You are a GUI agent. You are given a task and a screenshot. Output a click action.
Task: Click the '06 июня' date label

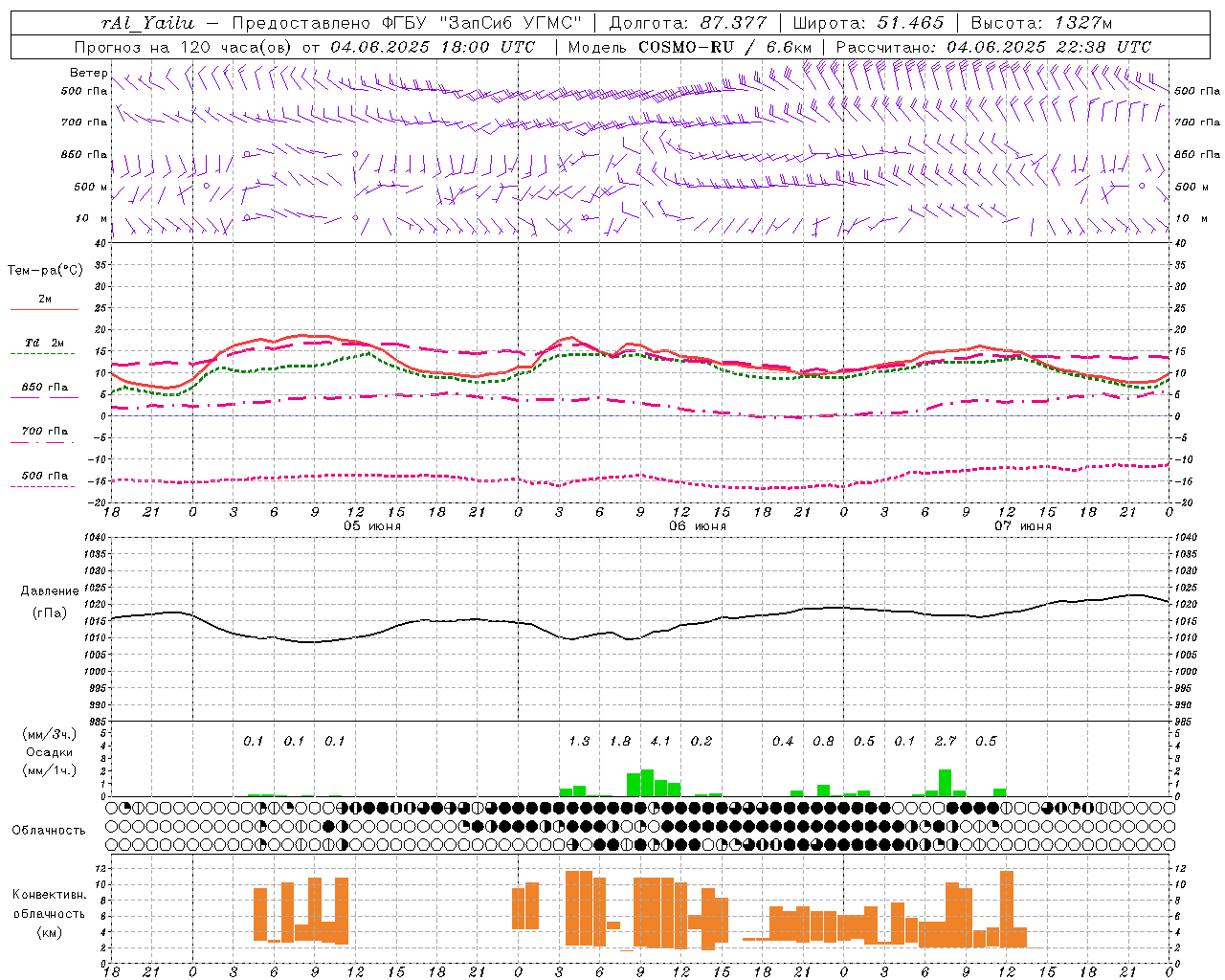click(x=698, y=526)
